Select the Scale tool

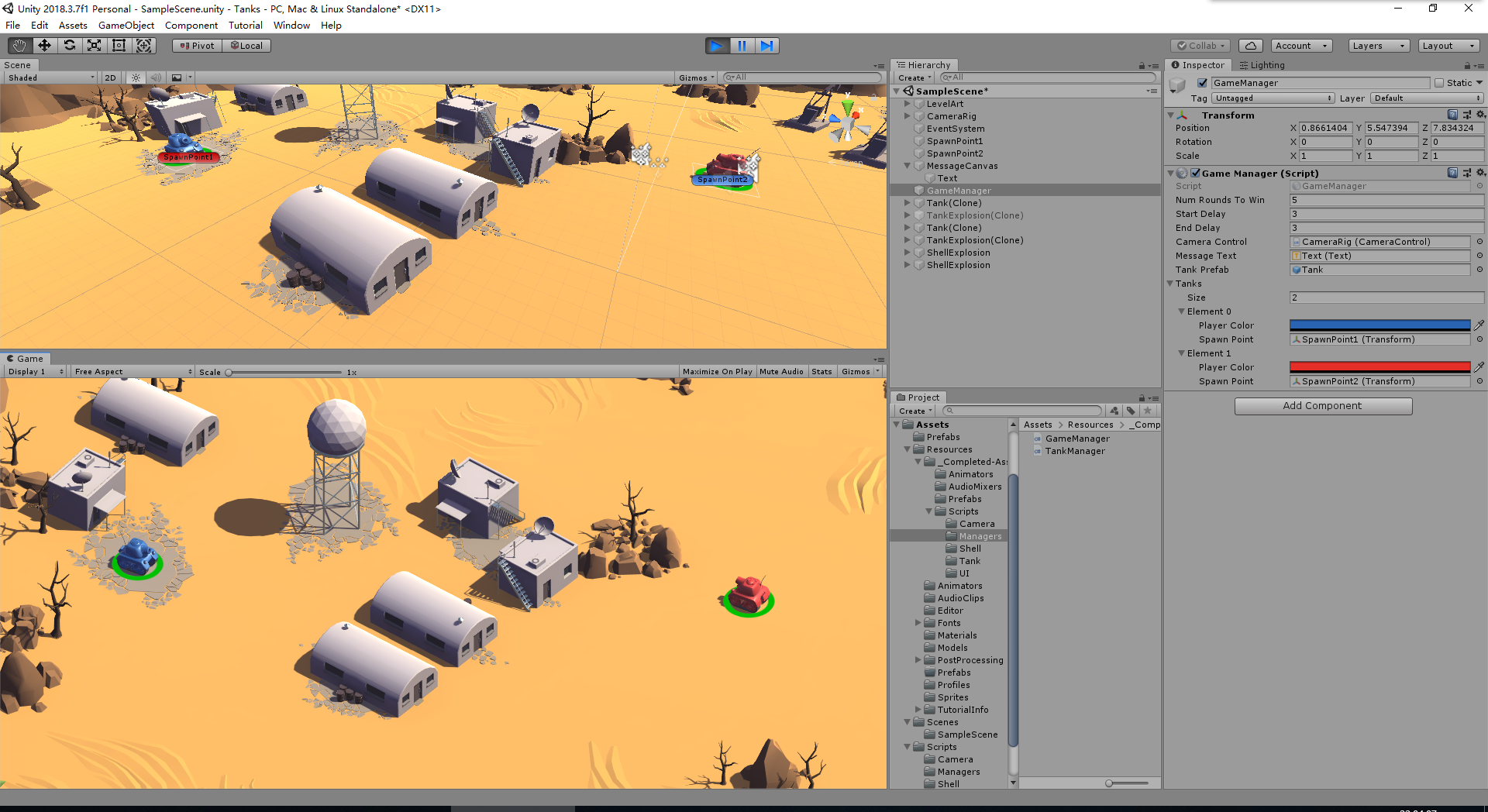point(94,46)
